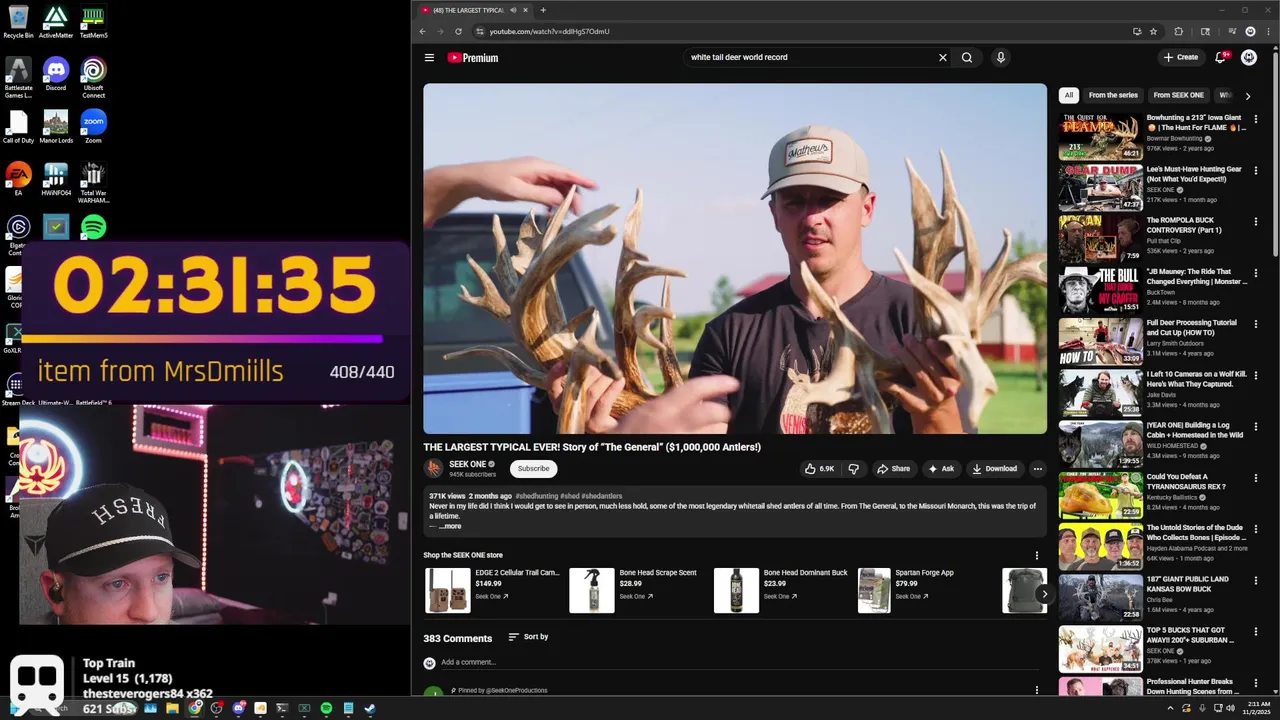The height and width of the screenshot is (720, 1280).
Task: Open Zoom desktop shortcut
Action: 93,127
